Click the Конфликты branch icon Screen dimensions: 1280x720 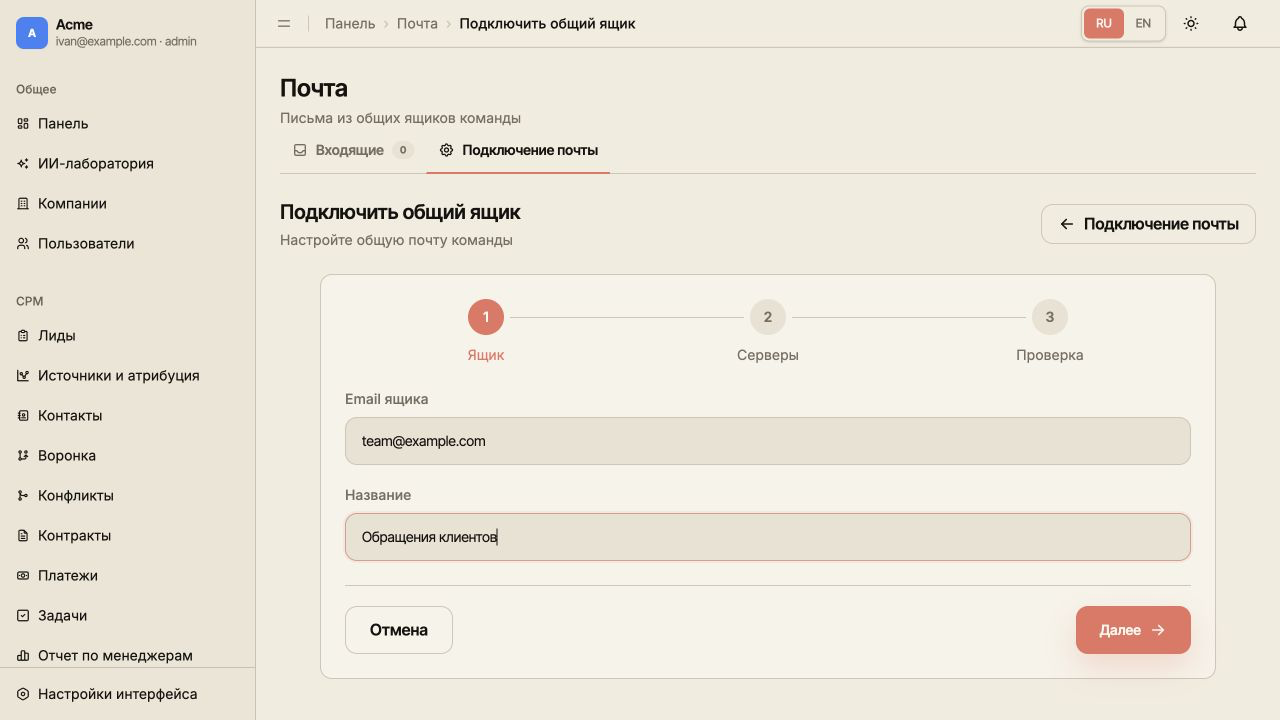tap(23, 495)
